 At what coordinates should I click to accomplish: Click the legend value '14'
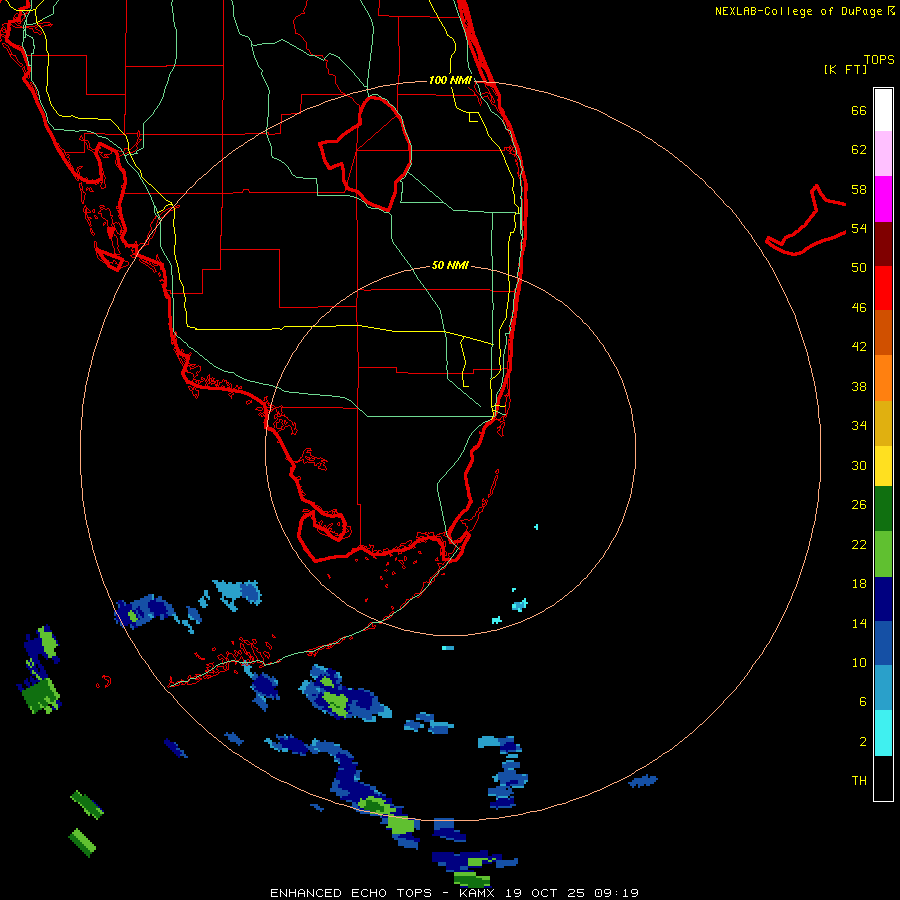859,623
